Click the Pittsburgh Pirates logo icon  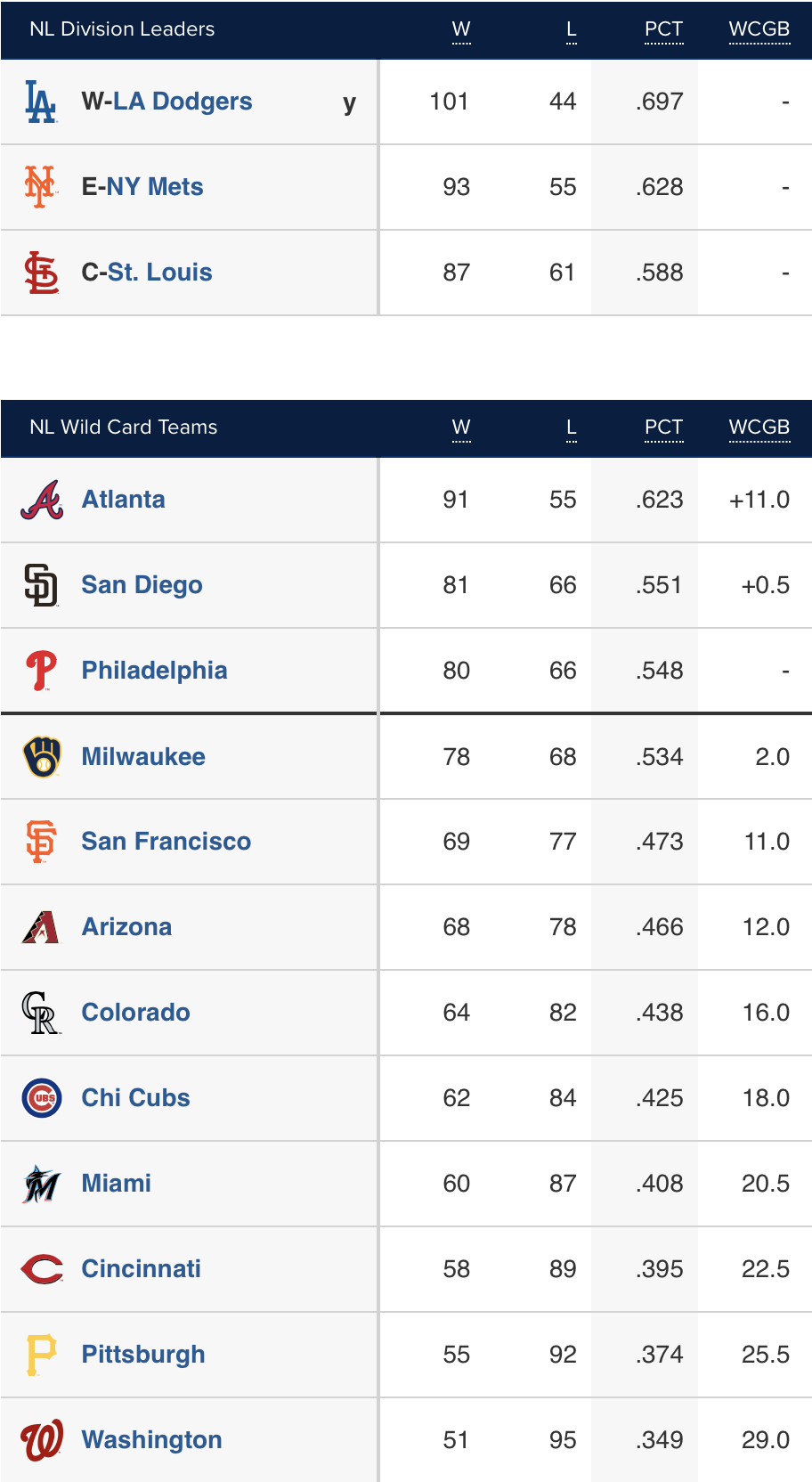point(41,1355)
